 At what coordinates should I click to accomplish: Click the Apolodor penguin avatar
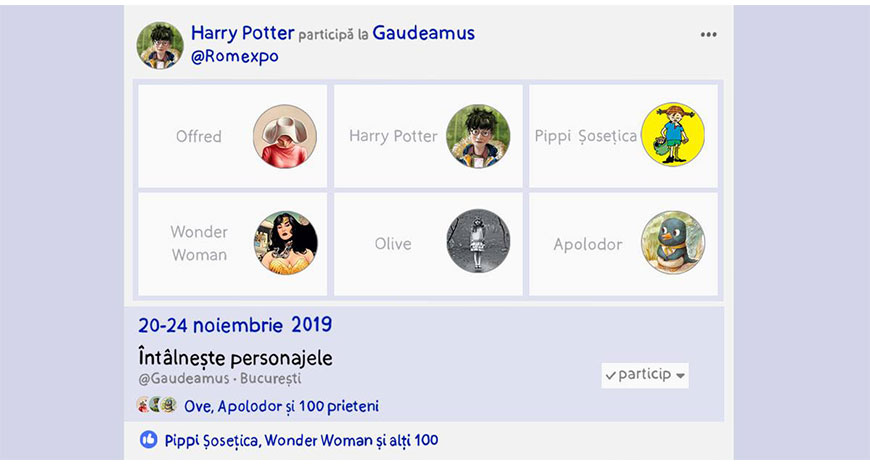673,243
